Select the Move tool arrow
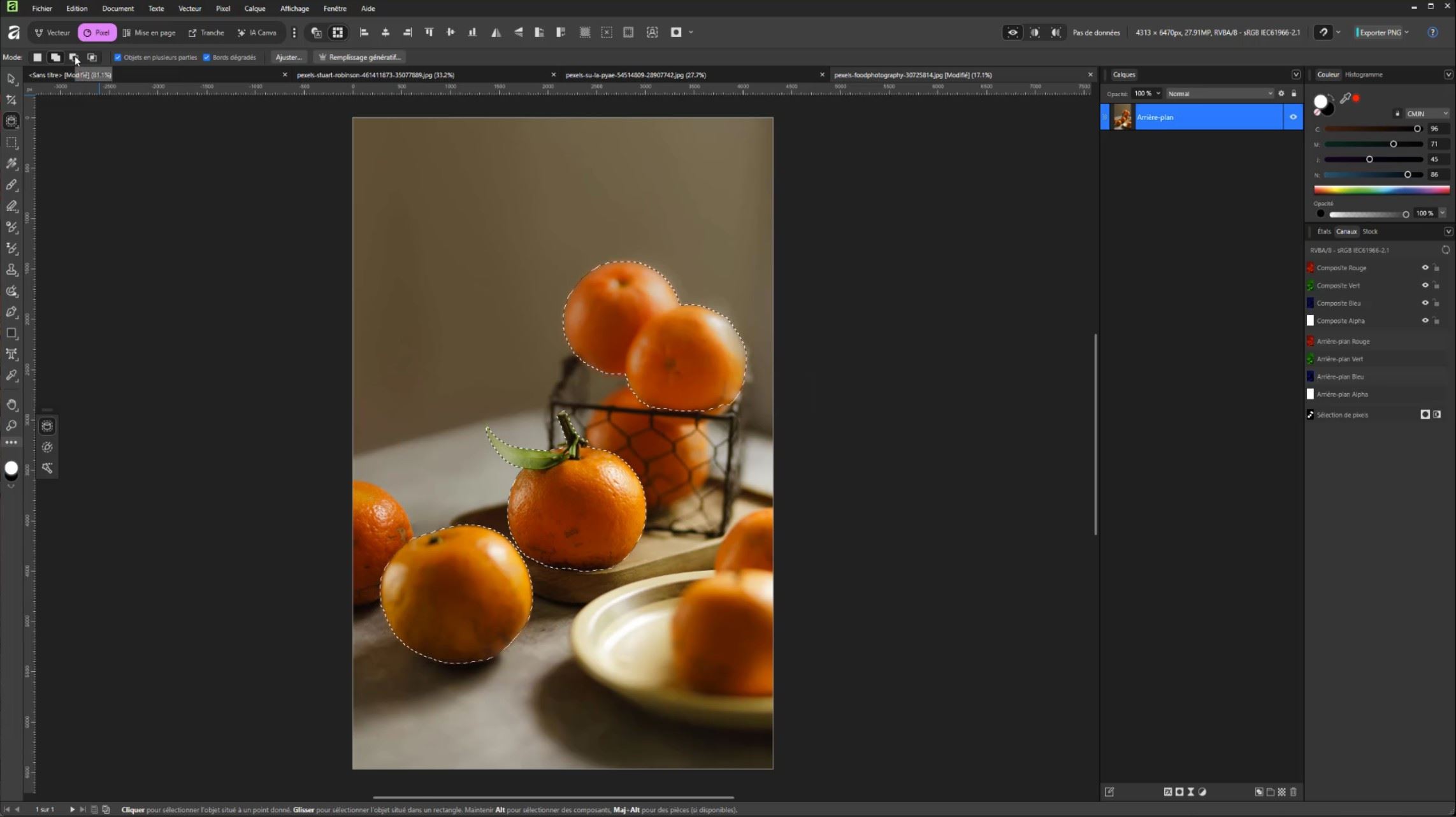 pyautogui.click(x=11, y=79)
